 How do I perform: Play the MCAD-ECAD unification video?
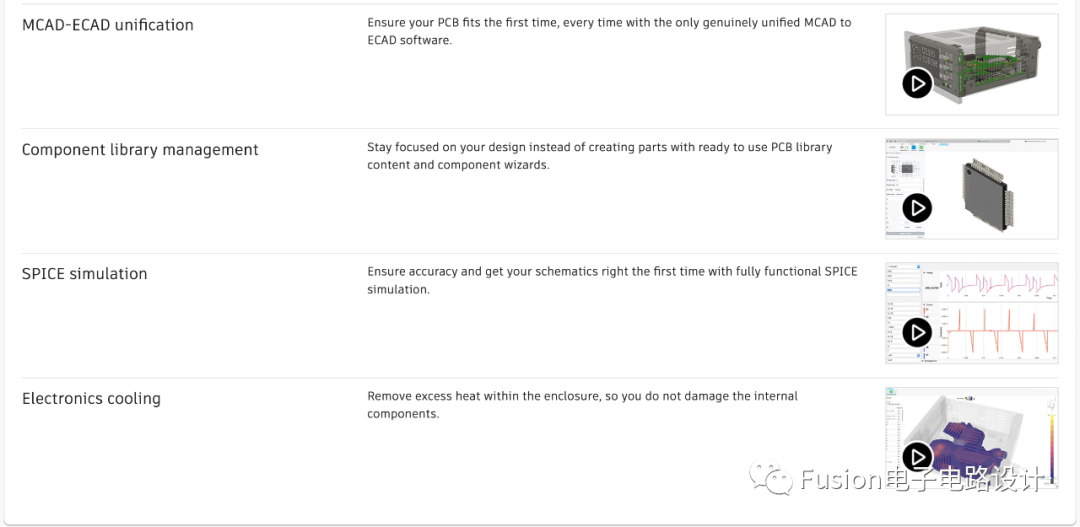917,83
